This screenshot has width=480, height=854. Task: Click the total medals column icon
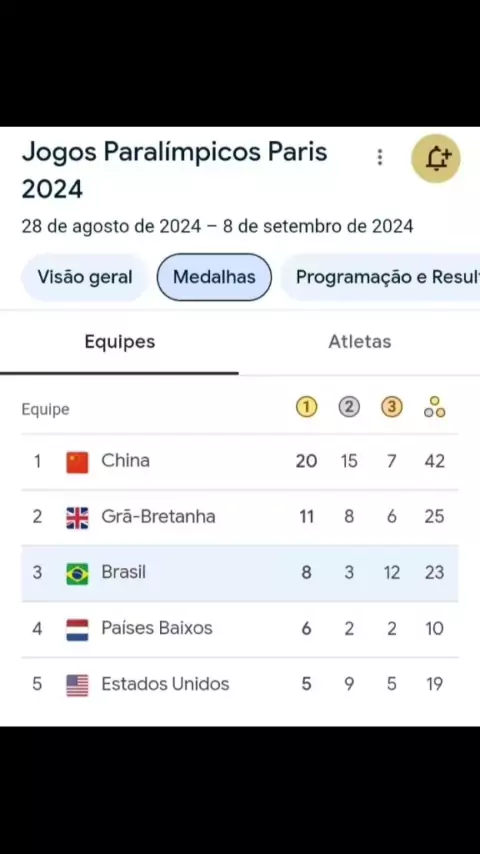click(434, 407)
